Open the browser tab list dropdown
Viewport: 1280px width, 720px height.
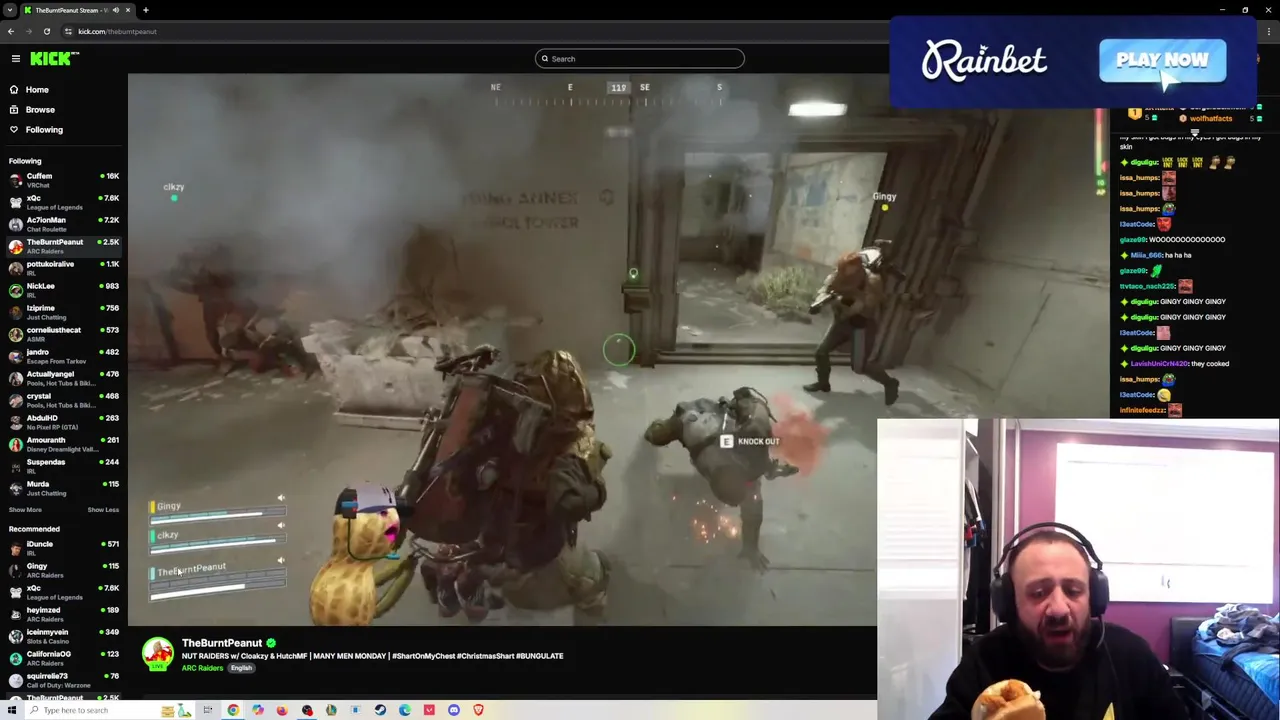pyautogui.click(x=10, y=10)
